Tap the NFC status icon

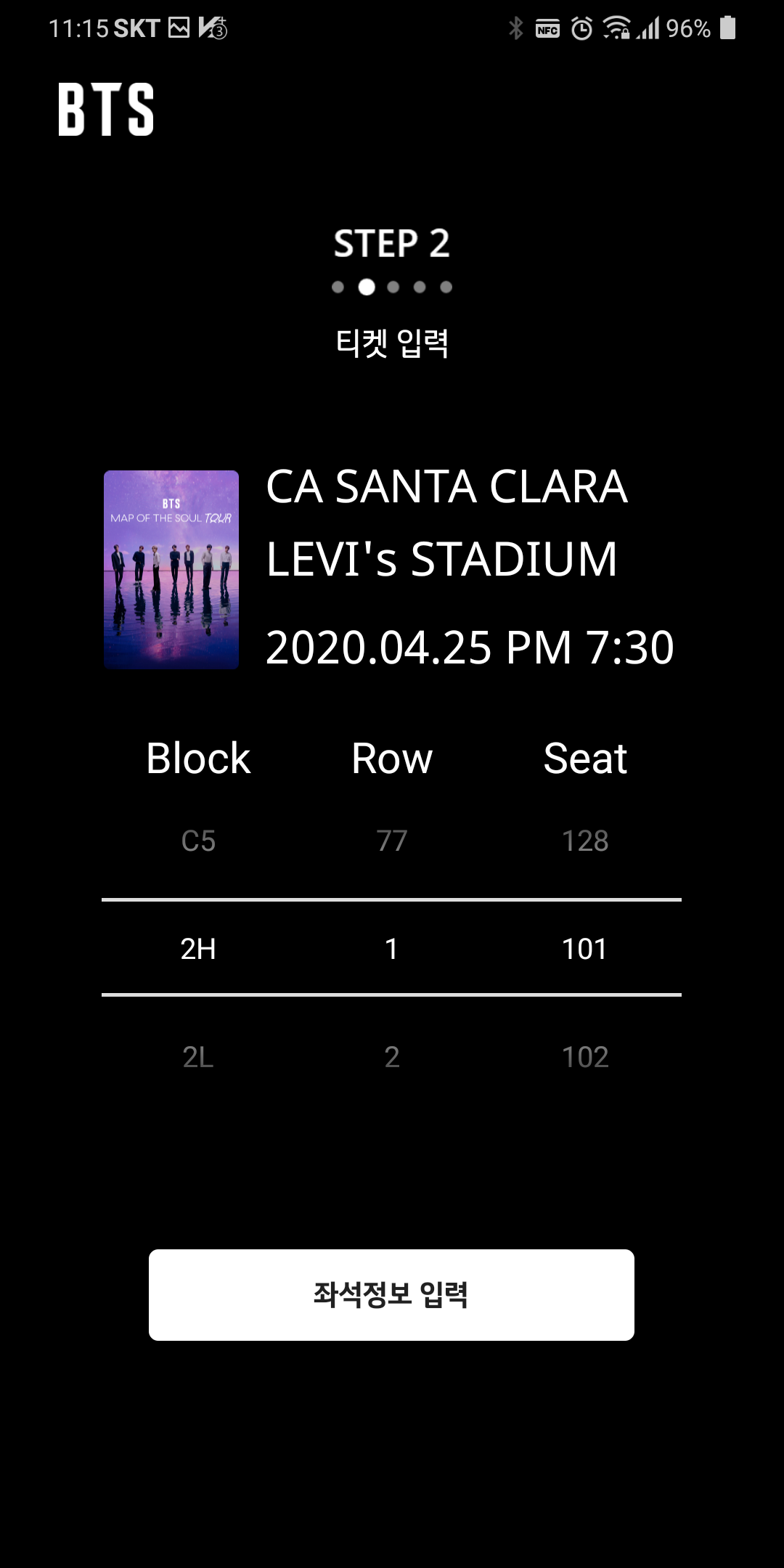point(547,29)
